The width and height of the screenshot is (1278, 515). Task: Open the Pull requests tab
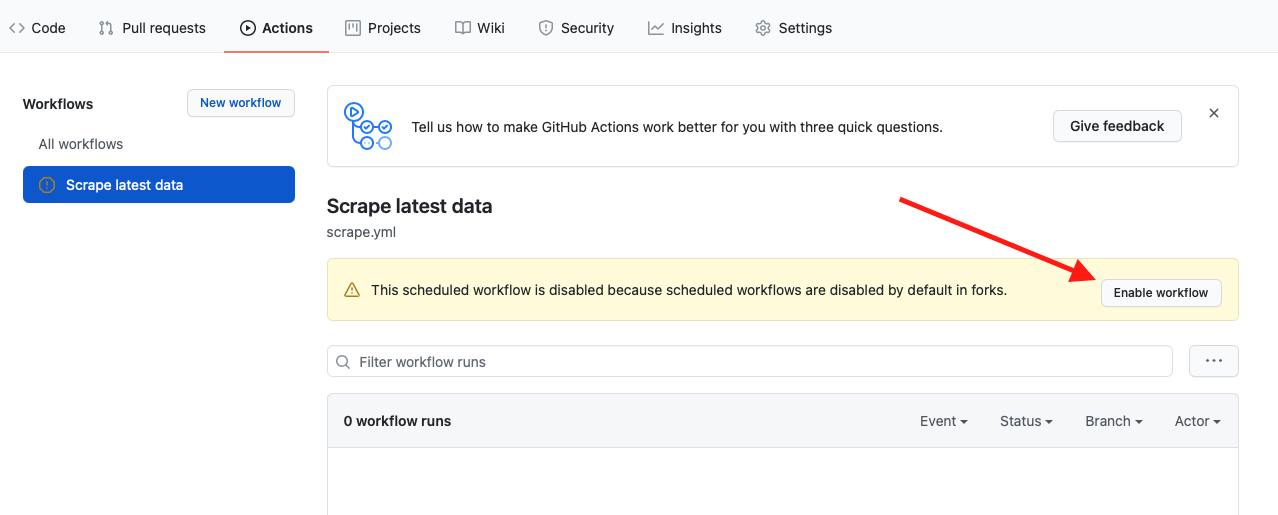[152, 28]
